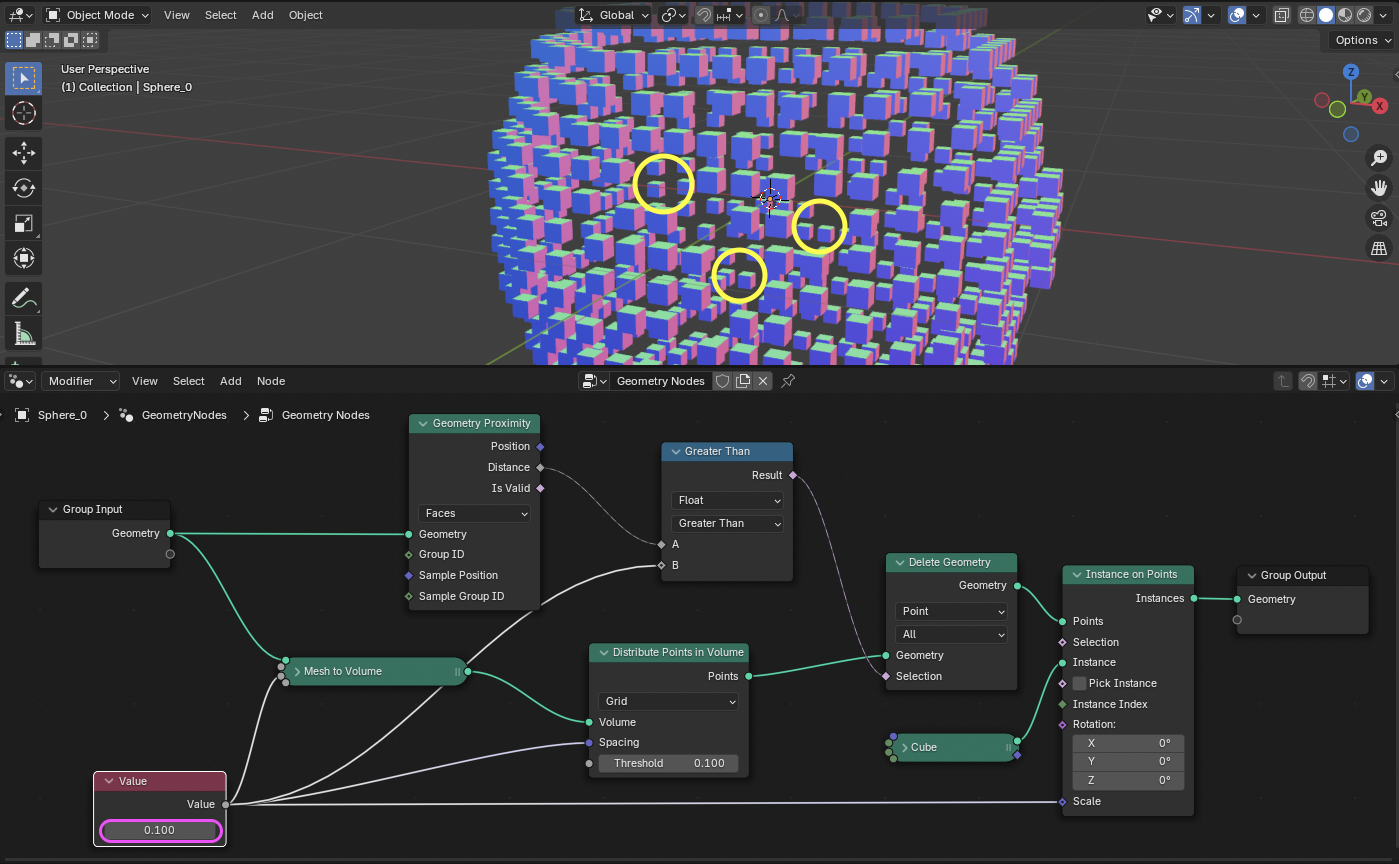Viewport: 1399px width, 864px height.
Task: Toggle proportional editing in the viewport header
Action: 761,15
